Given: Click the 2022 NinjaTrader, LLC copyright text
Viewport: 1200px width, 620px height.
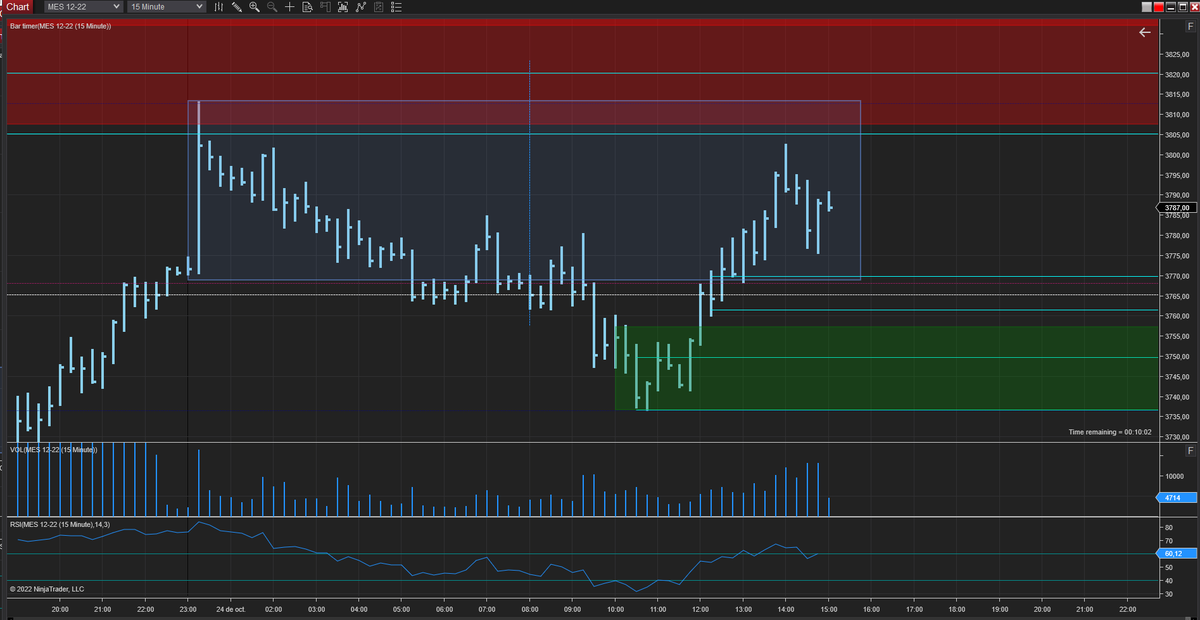Looking at the screenshot, I should click(47, 589).
